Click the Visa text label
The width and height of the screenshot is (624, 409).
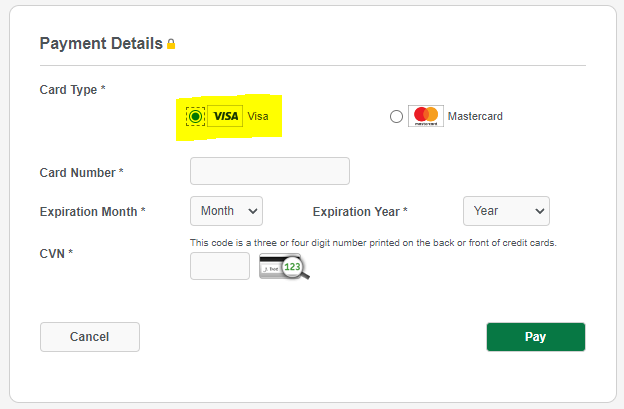coord(258,117)
